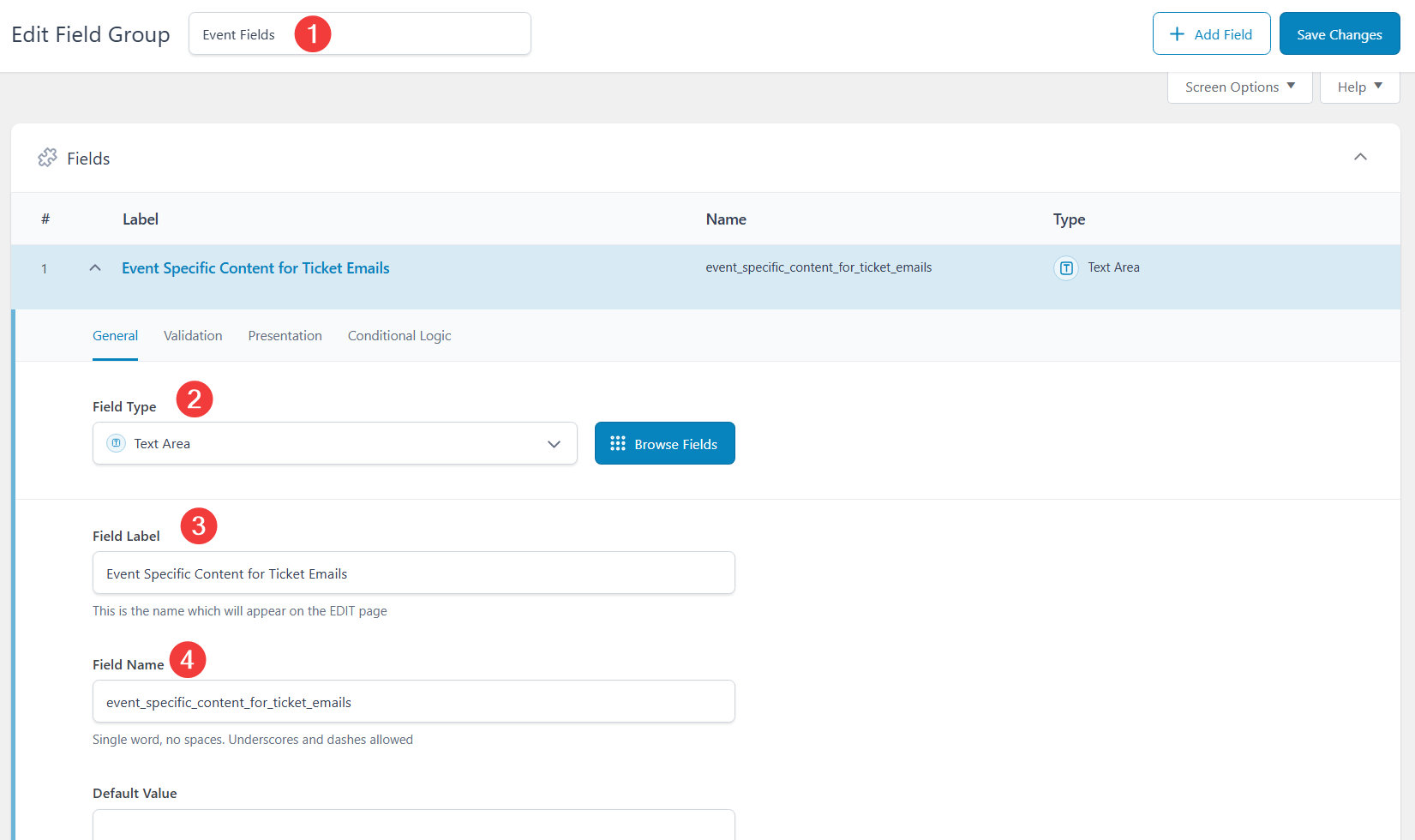1415x840 pixels.
Task: Click the plus icon on Add Field
Action: 1177,34
